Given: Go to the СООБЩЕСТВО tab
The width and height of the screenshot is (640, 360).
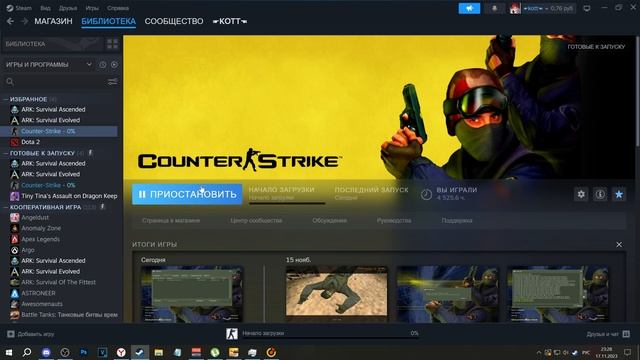Looking at the screenshot, I should point(174,21).
